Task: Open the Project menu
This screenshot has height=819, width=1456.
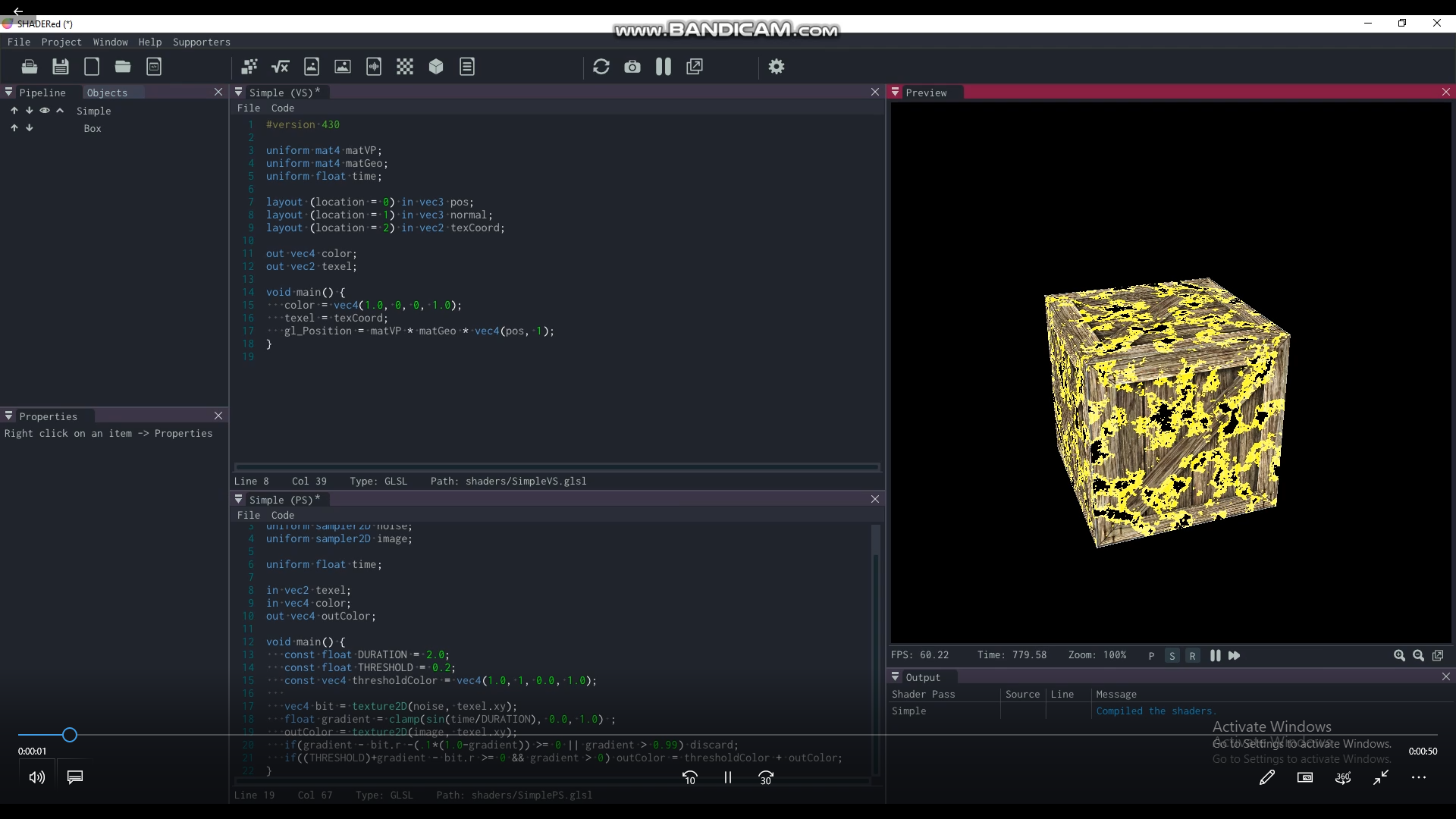Action: point(61,42)
